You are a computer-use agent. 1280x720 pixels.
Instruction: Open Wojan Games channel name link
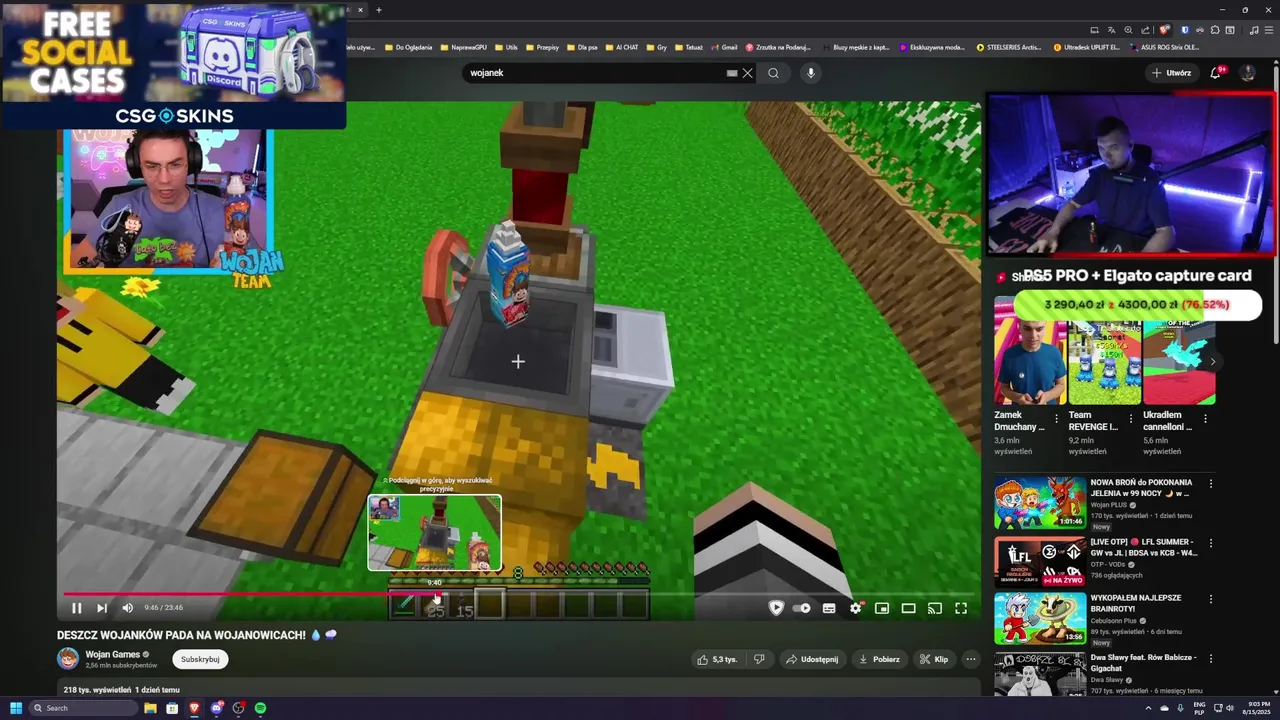tap(112, 654)
